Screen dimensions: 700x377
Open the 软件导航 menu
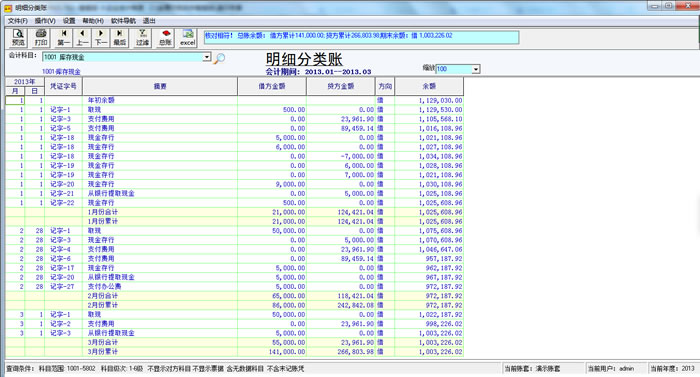tap(123, 21)
